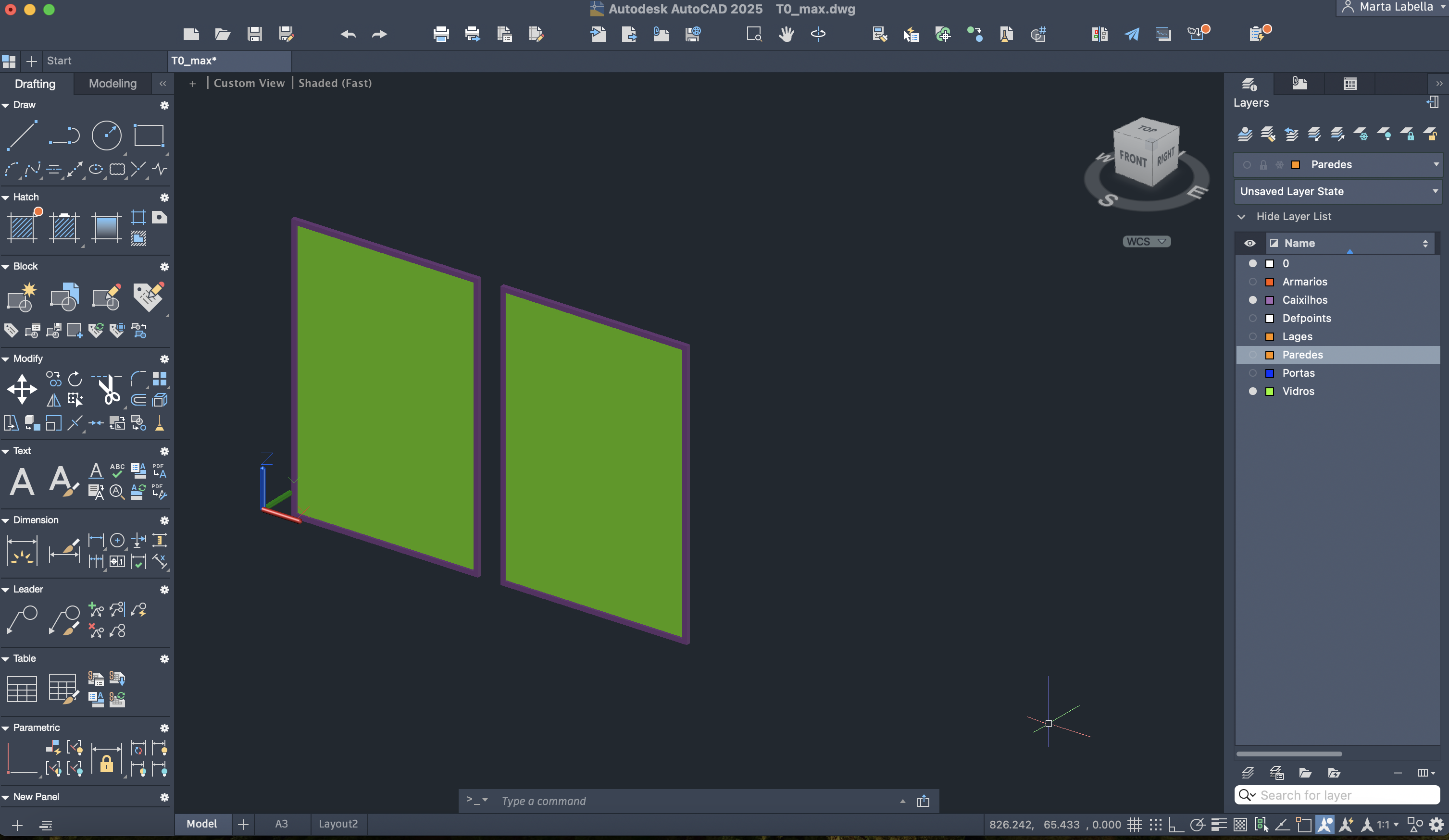
Task: Toggle grid display in status bar
Action: (1134, 825)
